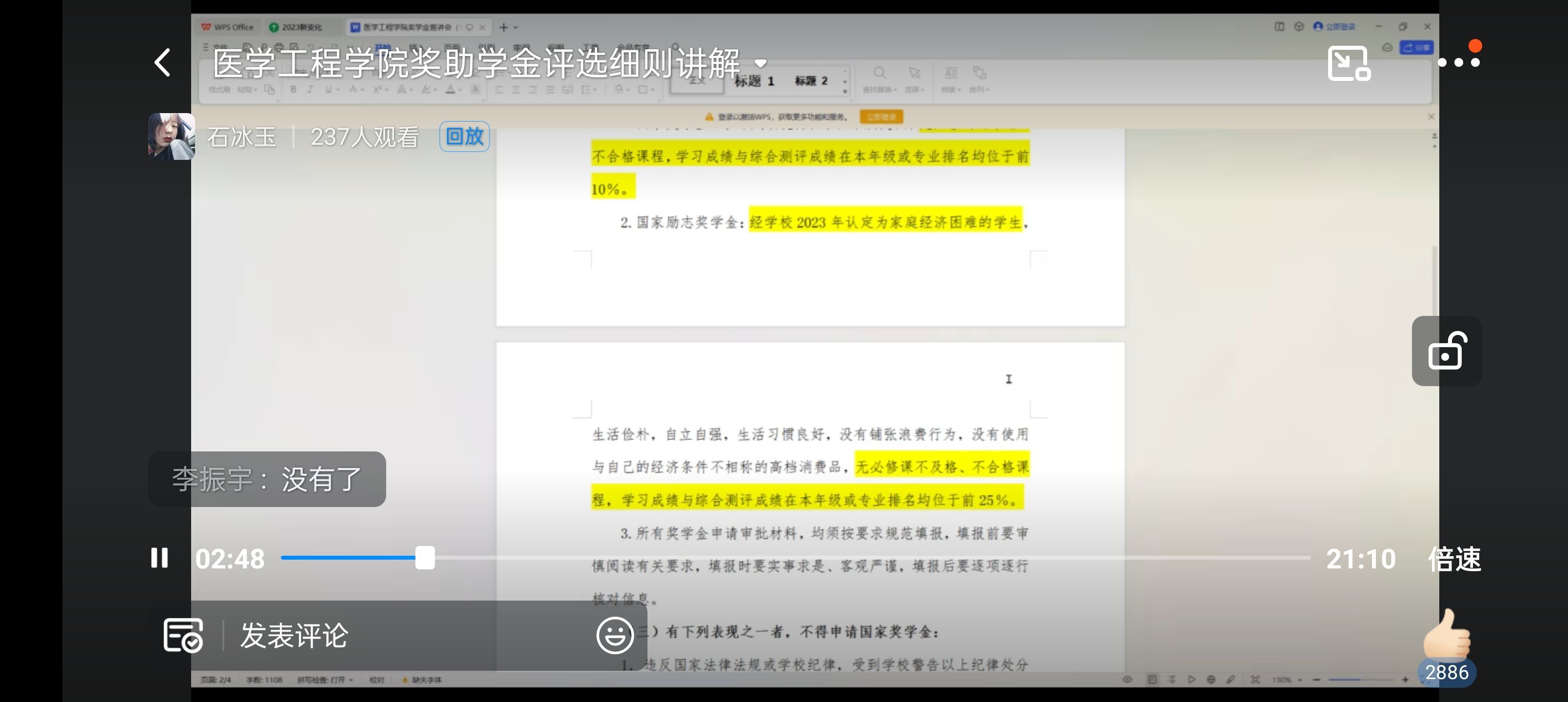Click the video progress slider handle
The width and height of the screenshot is (1568, 702).
pyautogui.click(x=425, y=558)
